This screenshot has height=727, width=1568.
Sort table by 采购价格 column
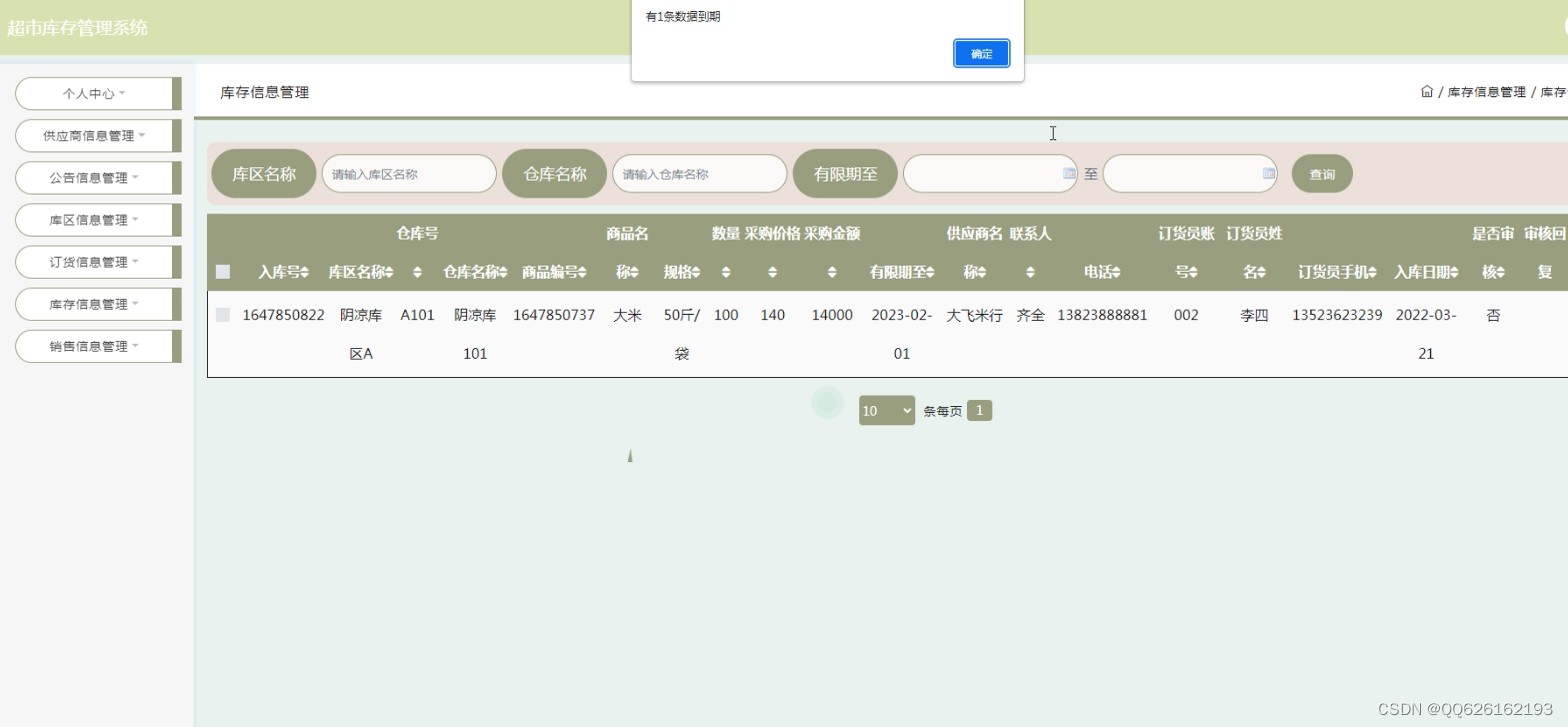coord(772,272)
